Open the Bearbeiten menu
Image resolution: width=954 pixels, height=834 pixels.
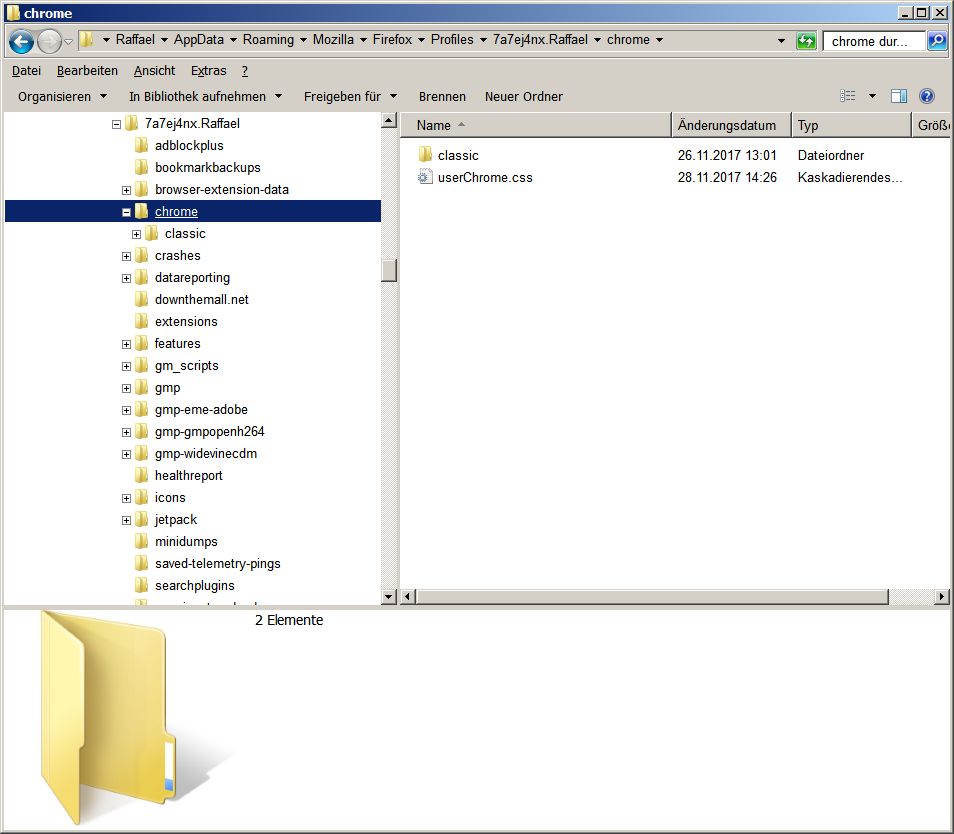pyautogui.click(x=87, y=71)
